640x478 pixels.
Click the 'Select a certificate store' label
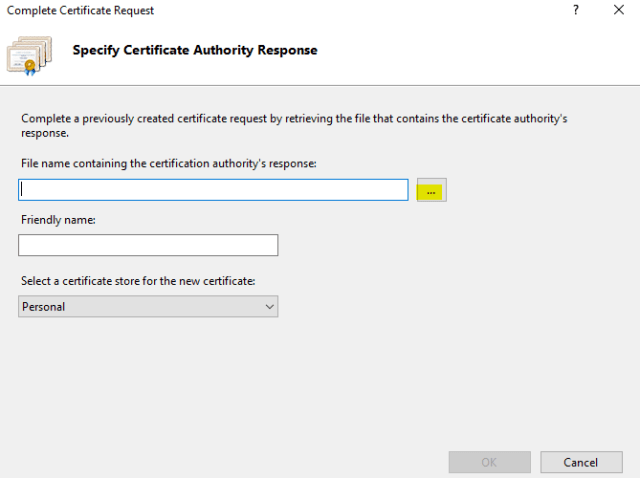pyautogui.click(x=136, y=282)
